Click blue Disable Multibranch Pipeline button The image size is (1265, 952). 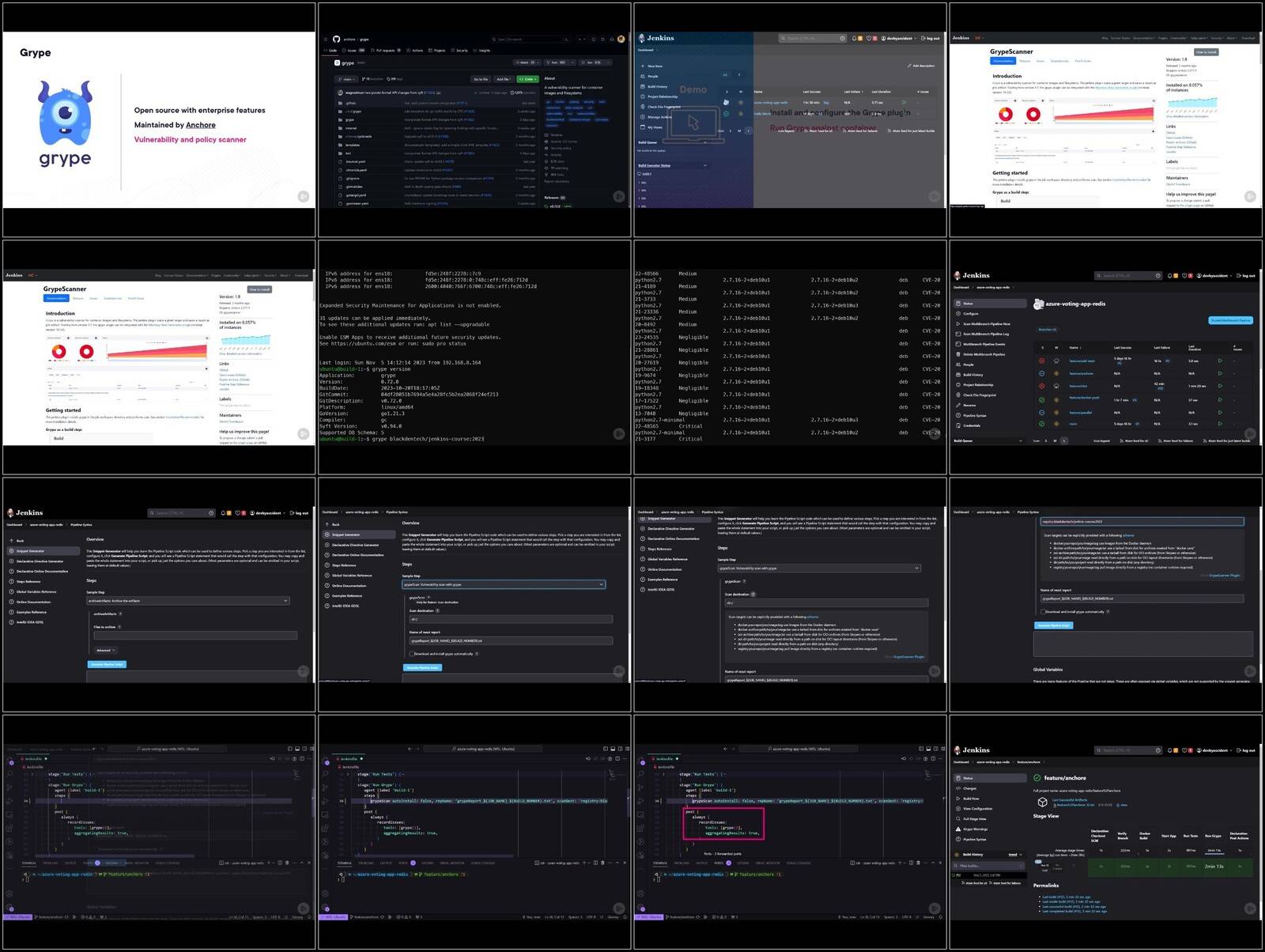(1230, 320)
